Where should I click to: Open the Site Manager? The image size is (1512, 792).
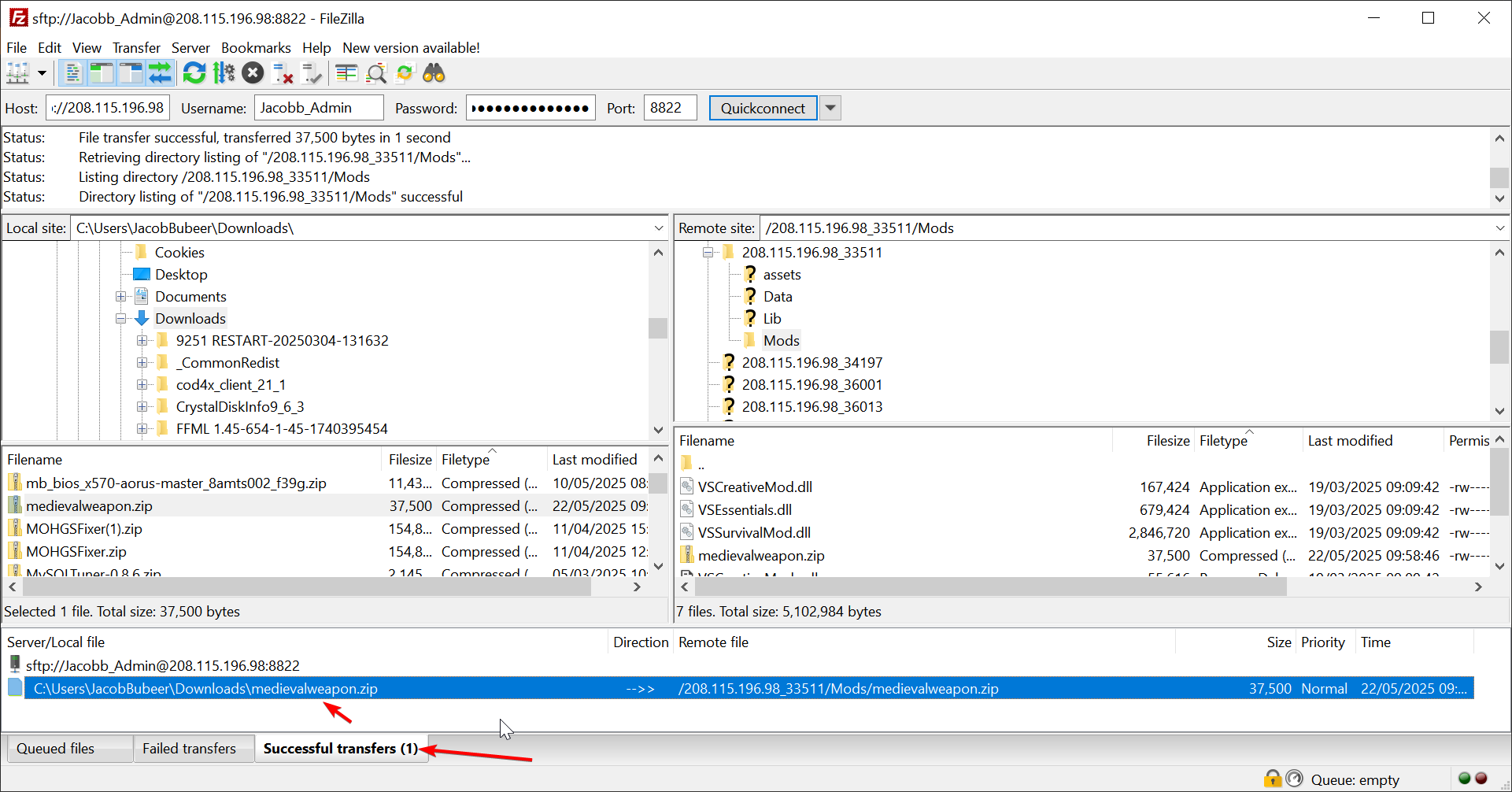coord(17,74)
